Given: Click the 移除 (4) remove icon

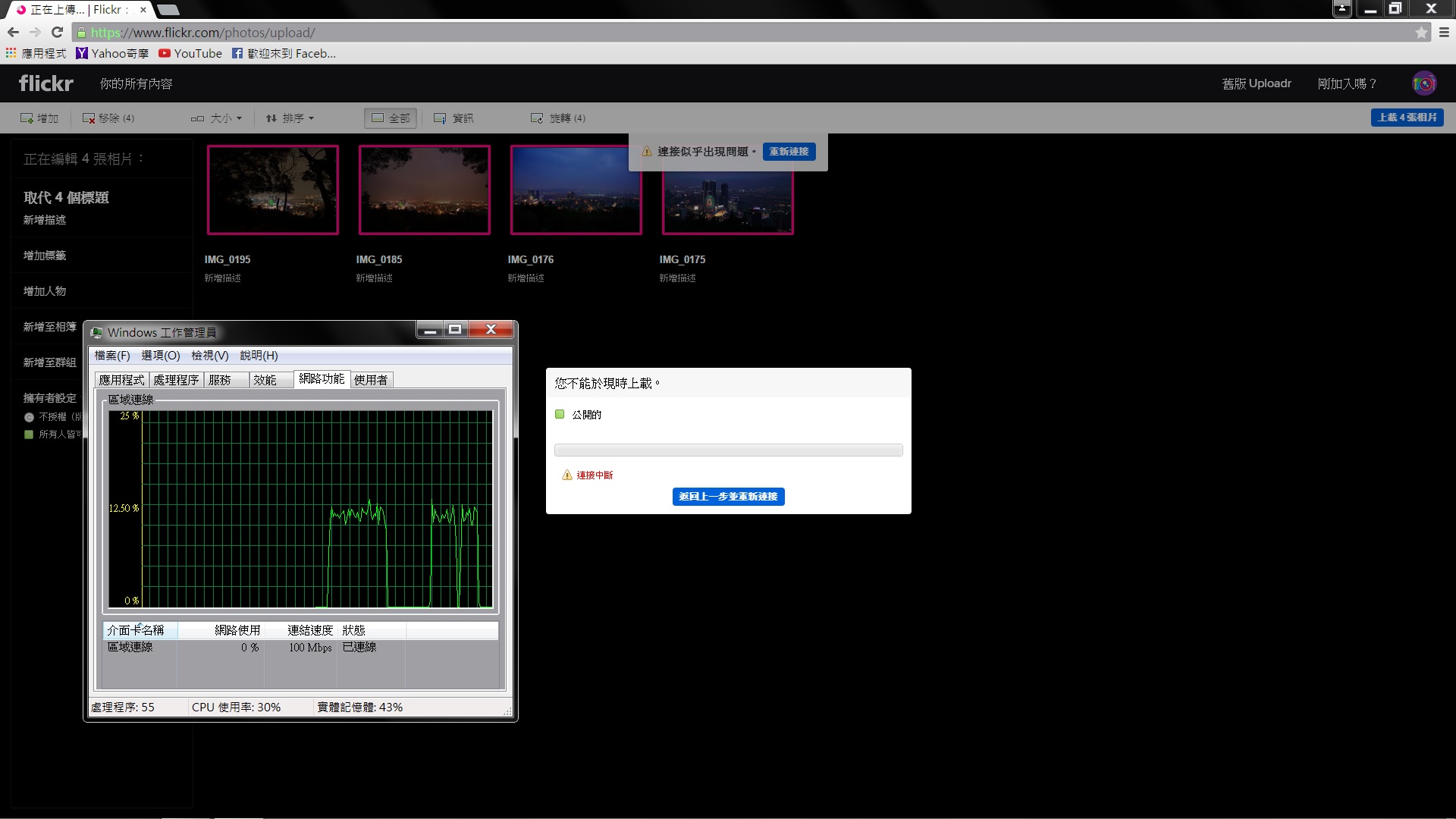Looking at the screenshot, I should 89,118.
